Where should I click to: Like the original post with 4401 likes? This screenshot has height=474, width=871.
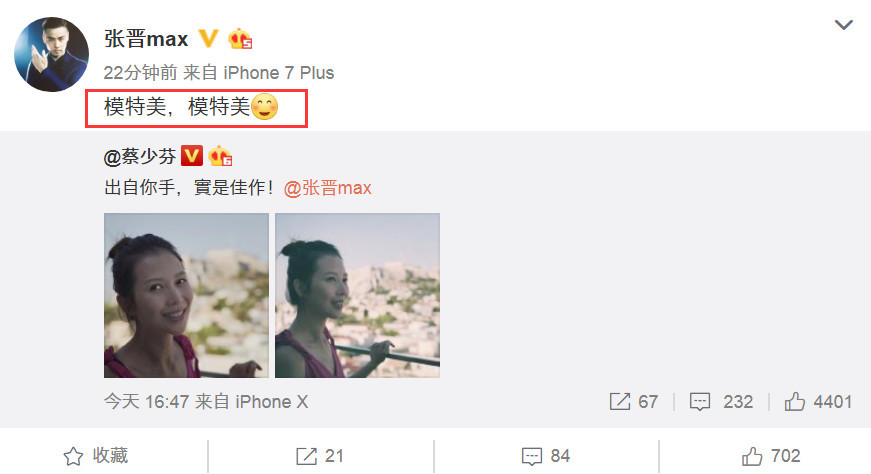[x=818, y=401]
